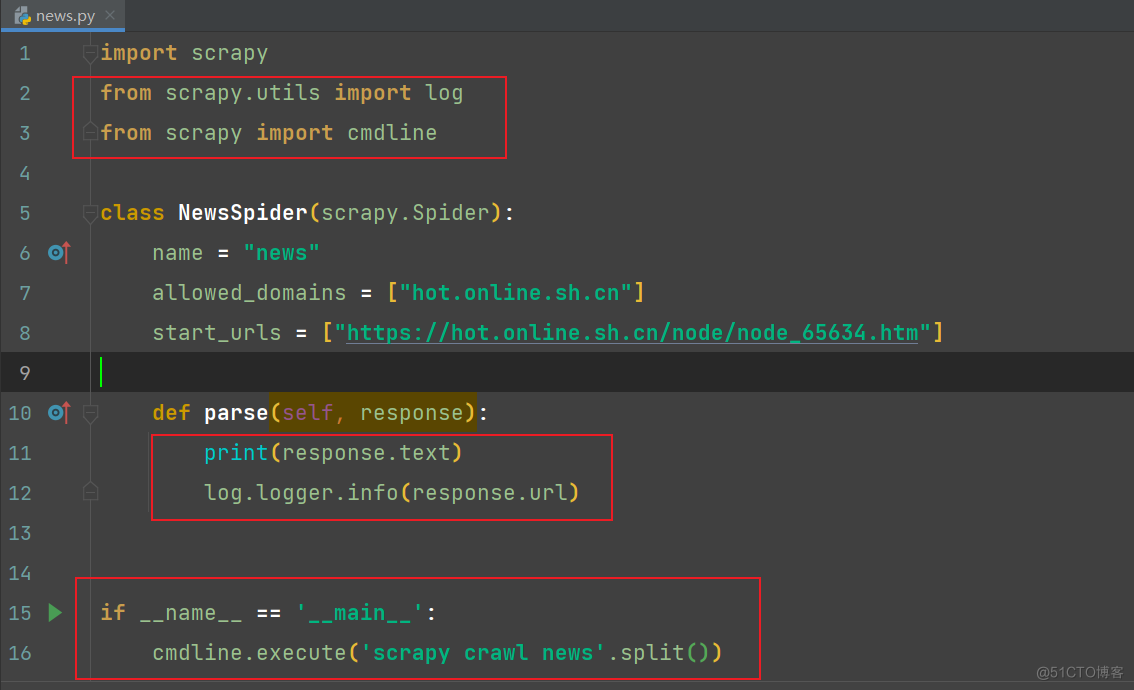
Task: Click the fold end marker on line 12
Action: [90, 492]
